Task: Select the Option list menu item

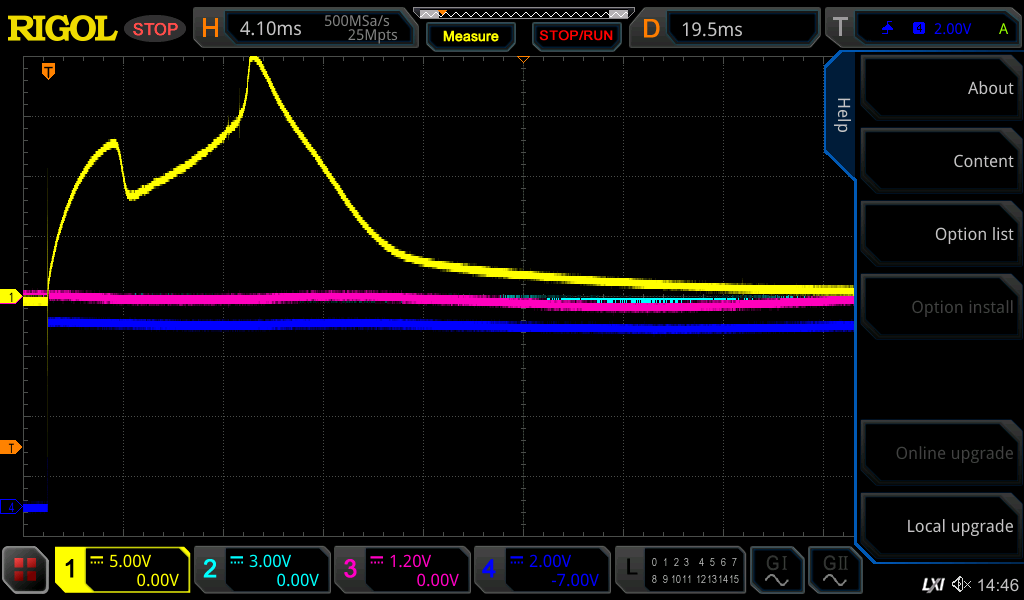Action: pyautogui.click(x=939, y=234)
